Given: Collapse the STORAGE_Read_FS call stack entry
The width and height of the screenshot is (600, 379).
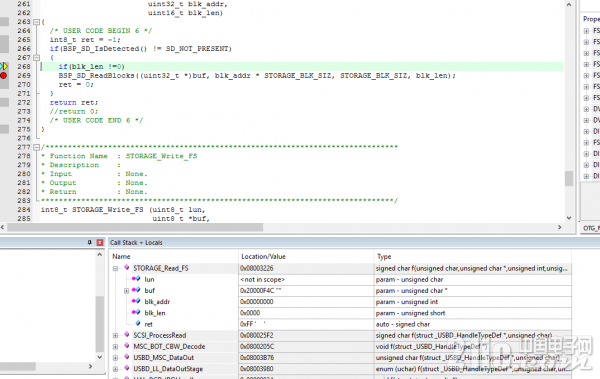Looking at the screenshot, I should pyautogui.click(x=115, y=269).
